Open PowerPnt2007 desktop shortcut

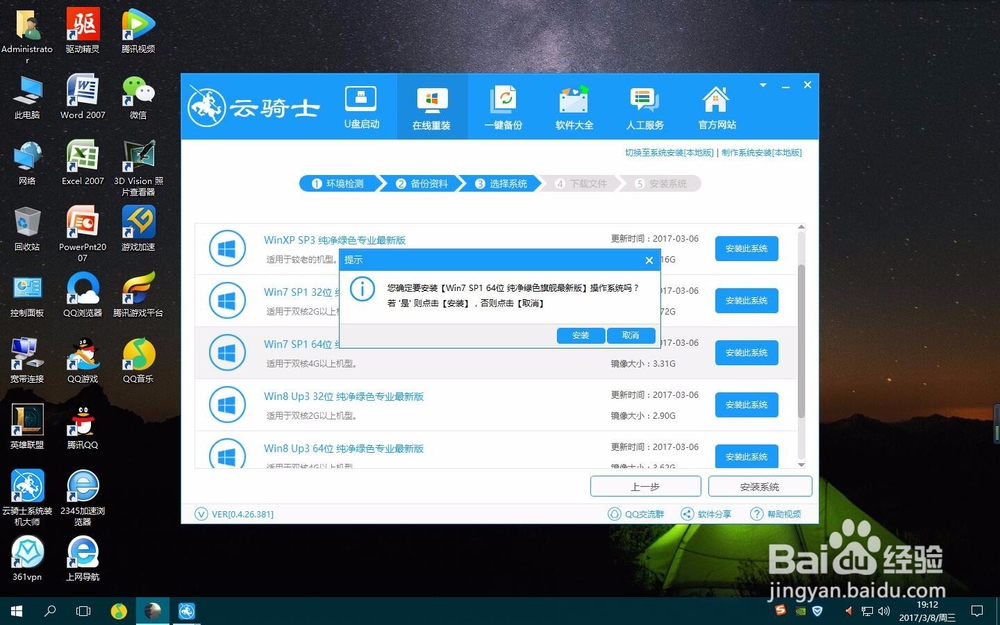tap(83, 233)
